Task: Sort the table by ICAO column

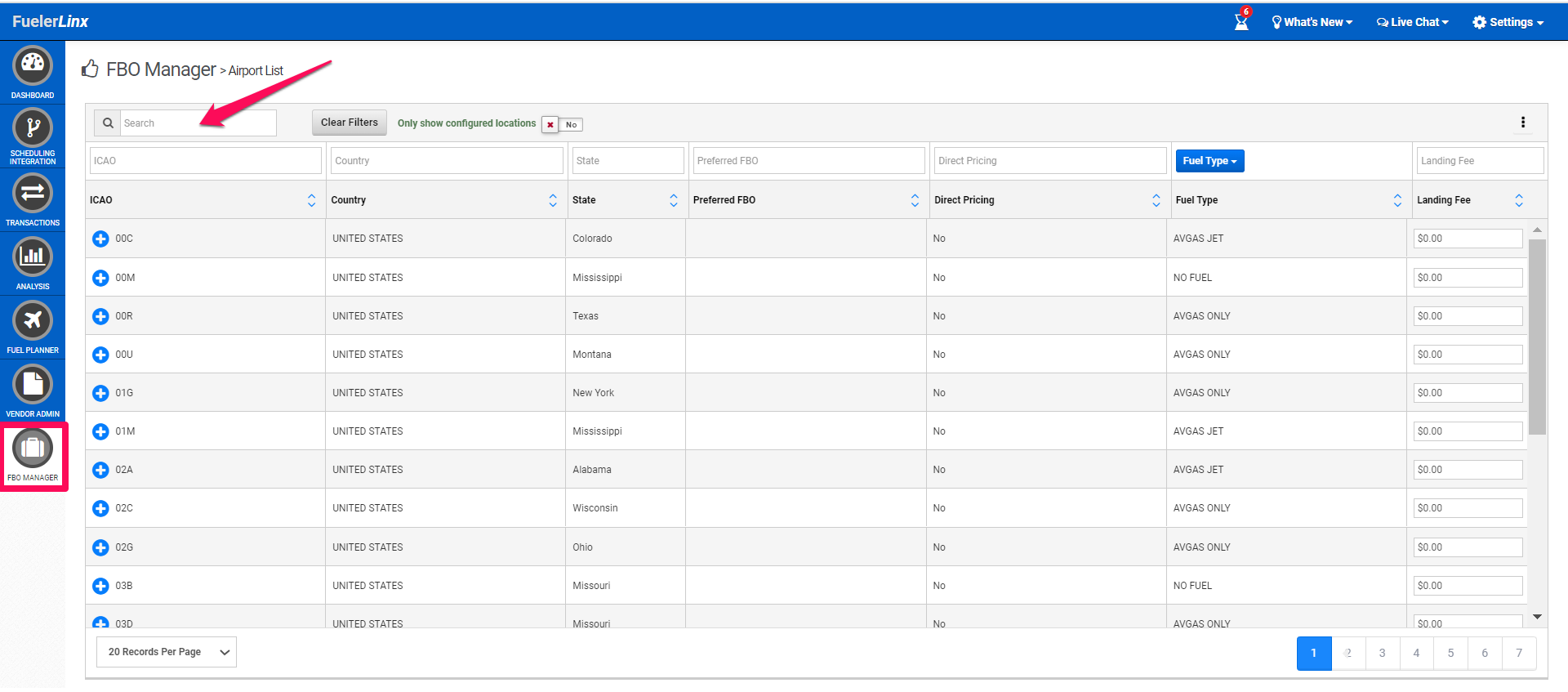Action: click(x=311, y=200)
